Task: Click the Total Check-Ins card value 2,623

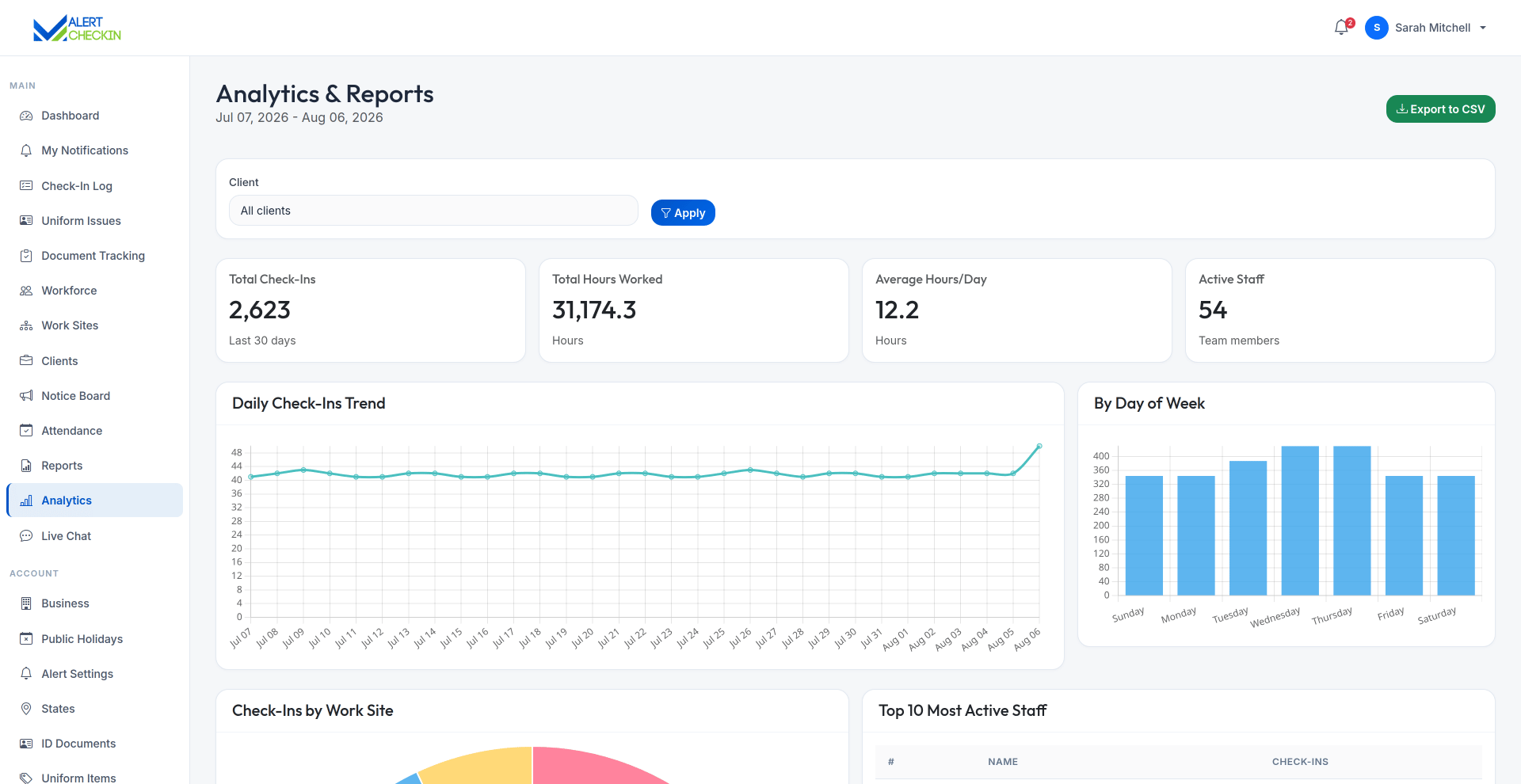Action: click(260, 310)
